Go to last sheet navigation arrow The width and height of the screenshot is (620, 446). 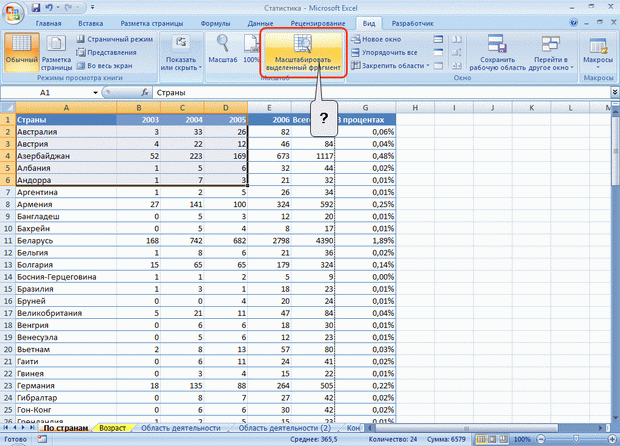32,428
